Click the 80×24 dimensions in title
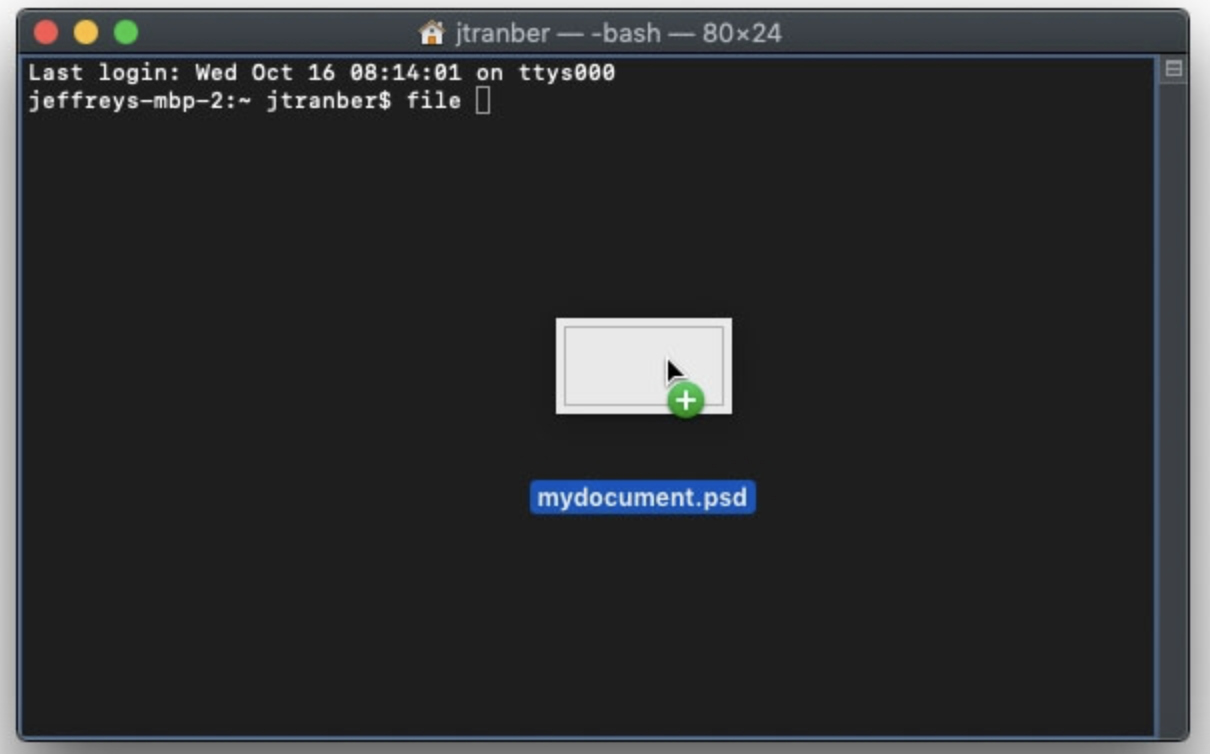 coord(741,33)
